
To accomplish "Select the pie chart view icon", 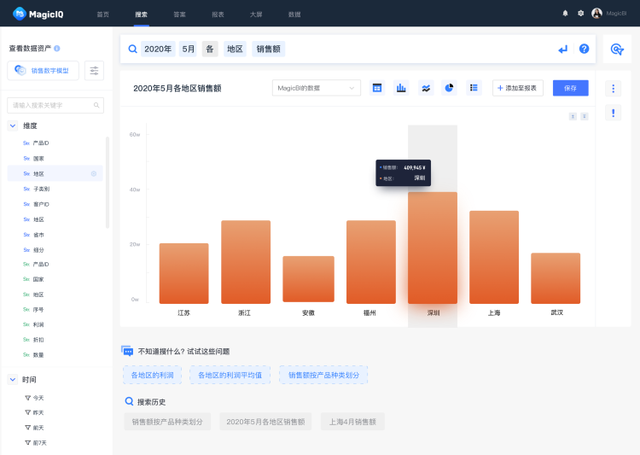I will (x=449, y=88).
